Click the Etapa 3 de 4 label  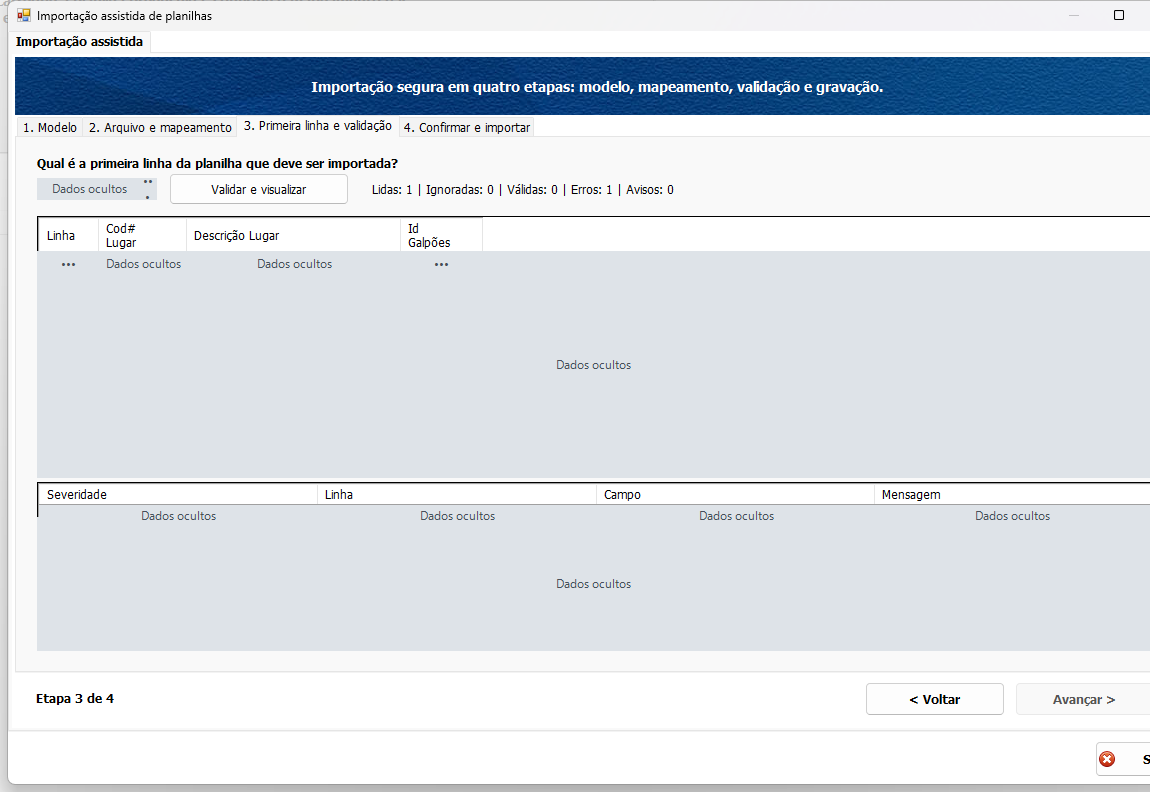75,699
